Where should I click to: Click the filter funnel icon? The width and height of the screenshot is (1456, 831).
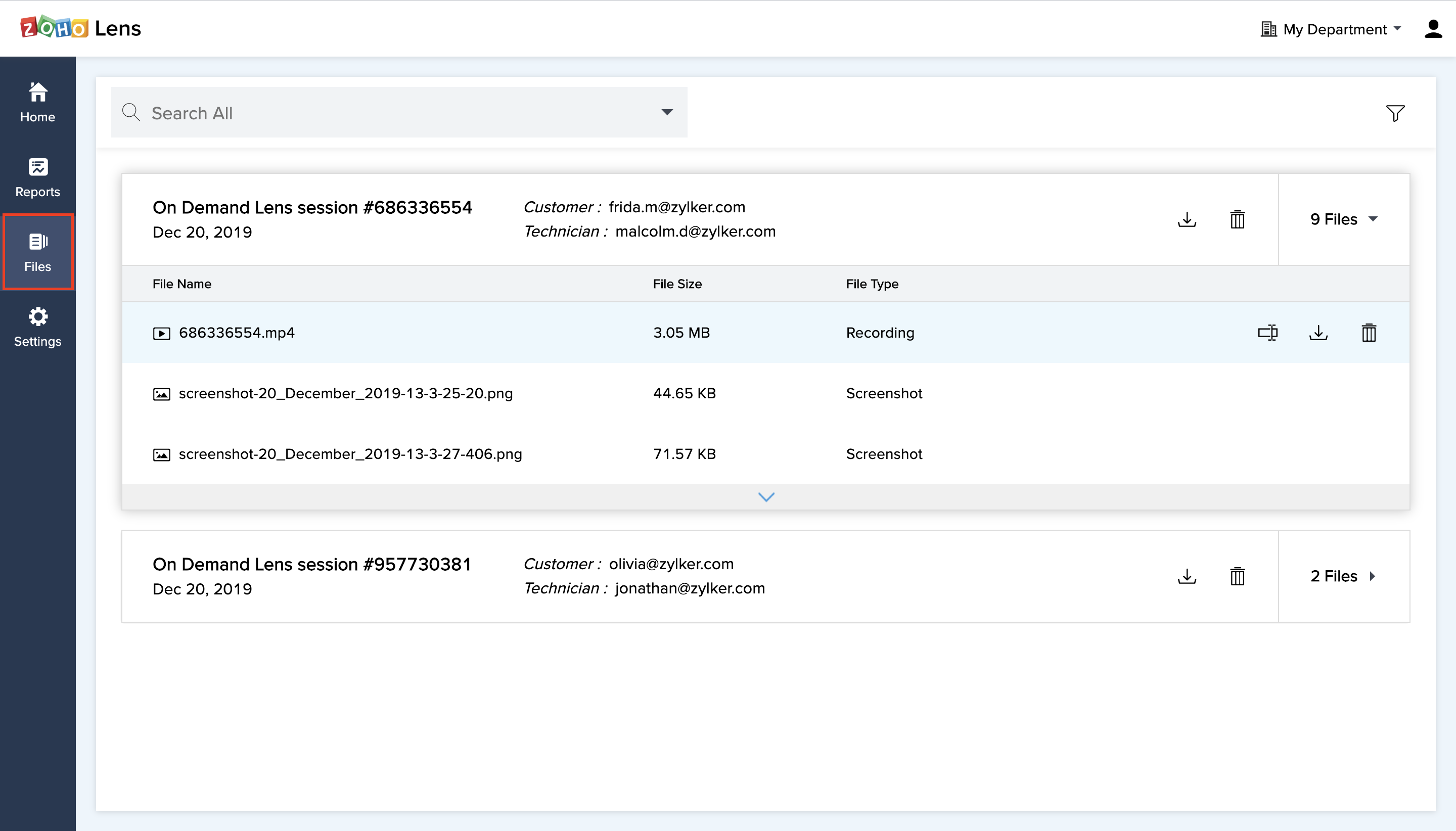[x=1394, y=113]
